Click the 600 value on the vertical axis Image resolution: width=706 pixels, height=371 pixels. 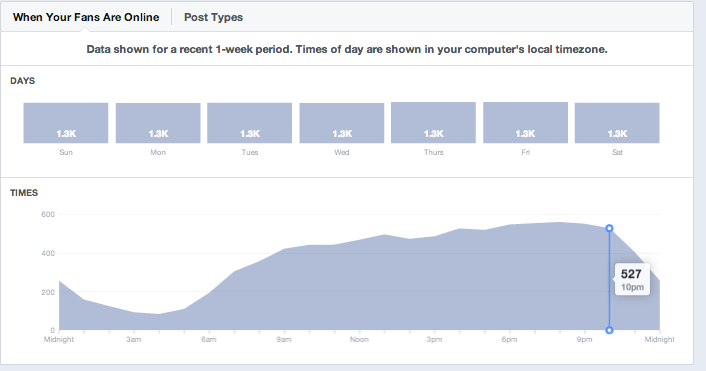48,214
